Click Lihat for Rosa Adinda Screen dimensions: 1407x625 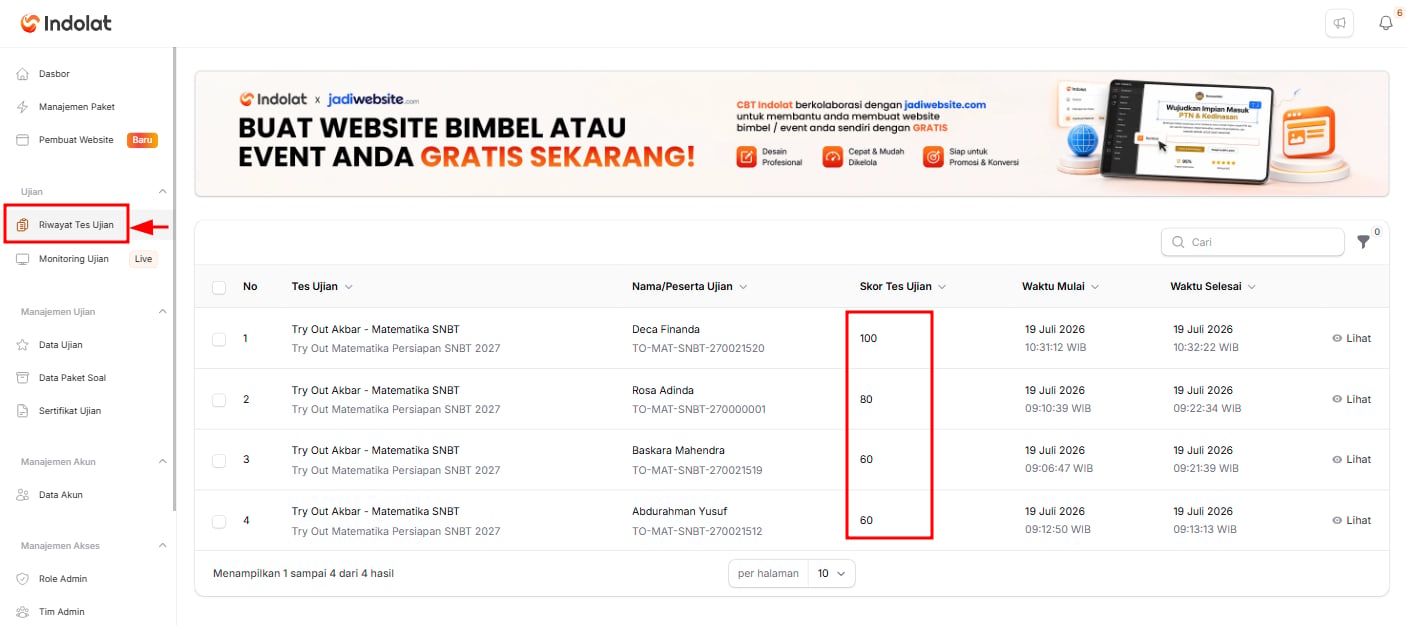[1351, 399]
